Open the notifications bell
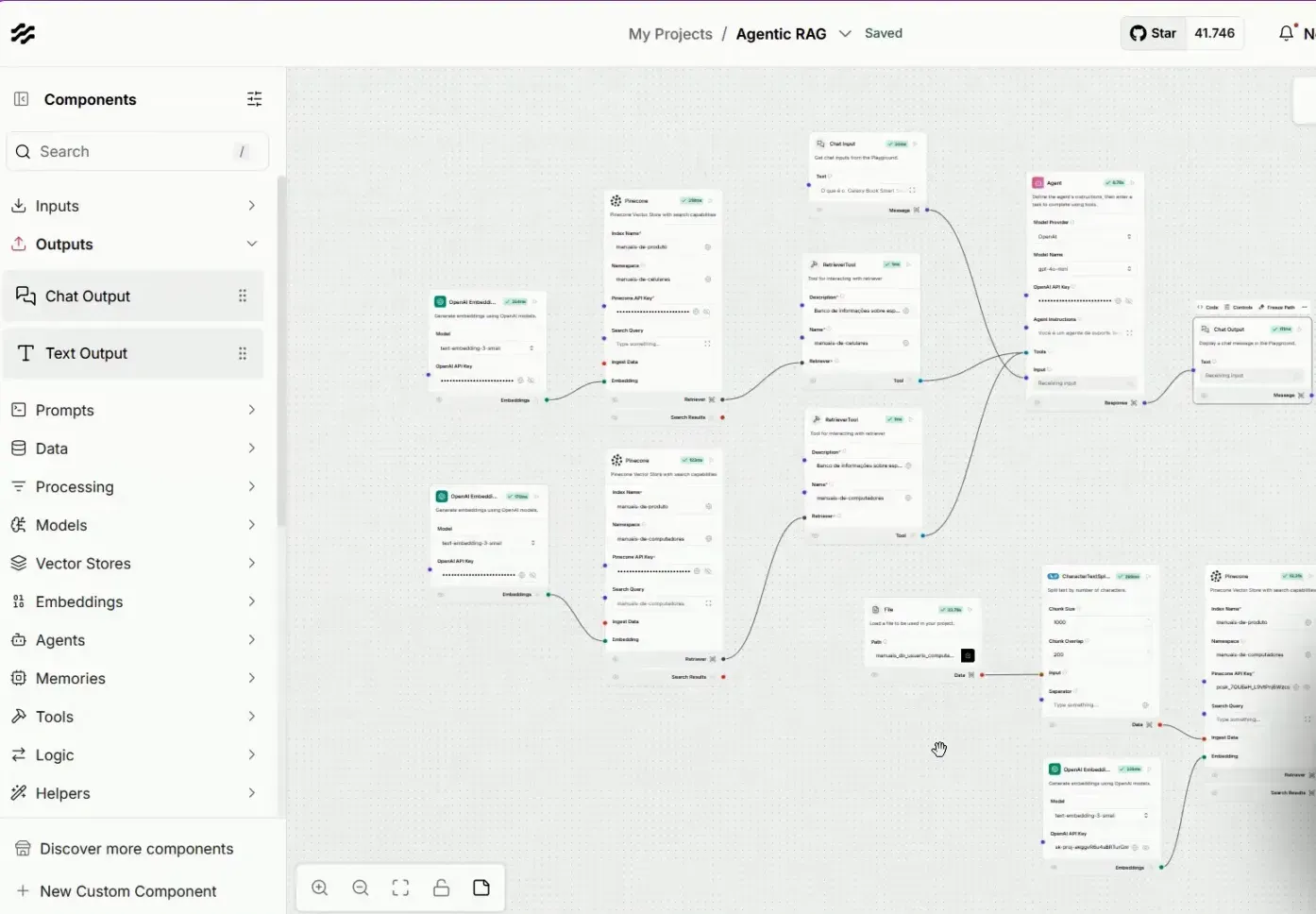The height and width of the screenshot is (914, 1316). [1287, 33]
